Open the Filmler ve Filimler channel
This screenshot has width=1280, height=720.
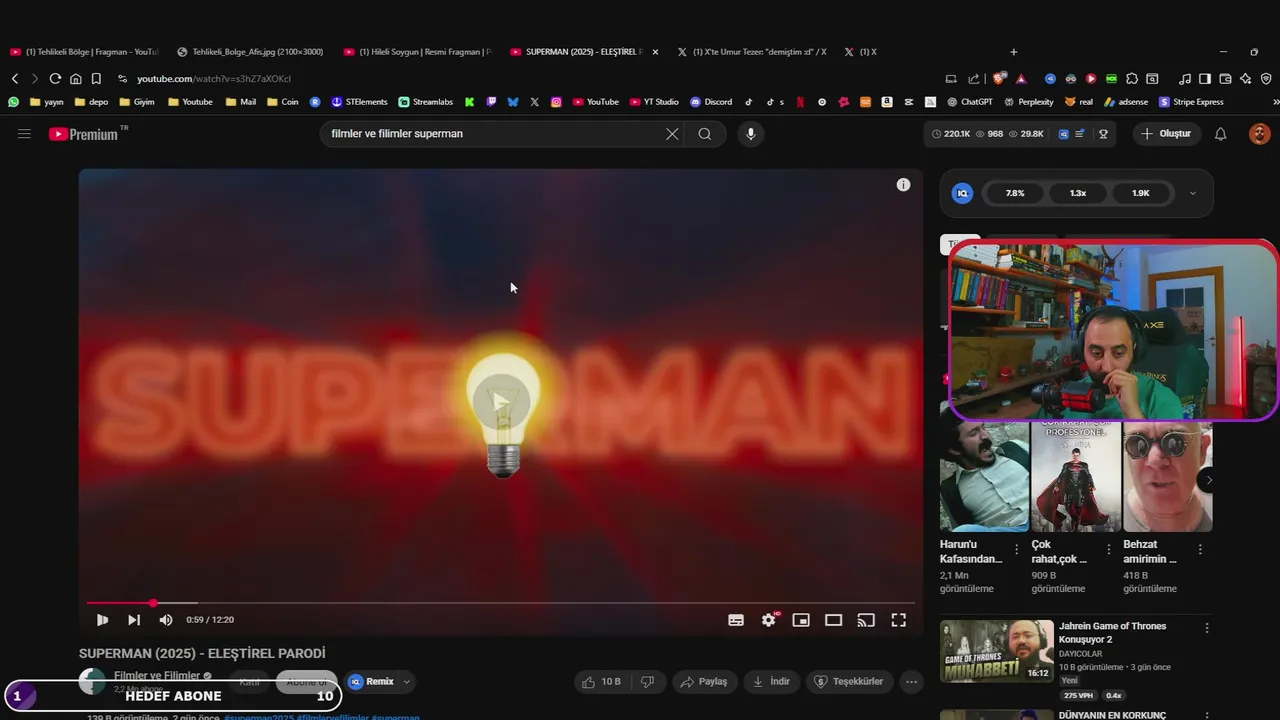pyautogui.click(x=157, y=676)
